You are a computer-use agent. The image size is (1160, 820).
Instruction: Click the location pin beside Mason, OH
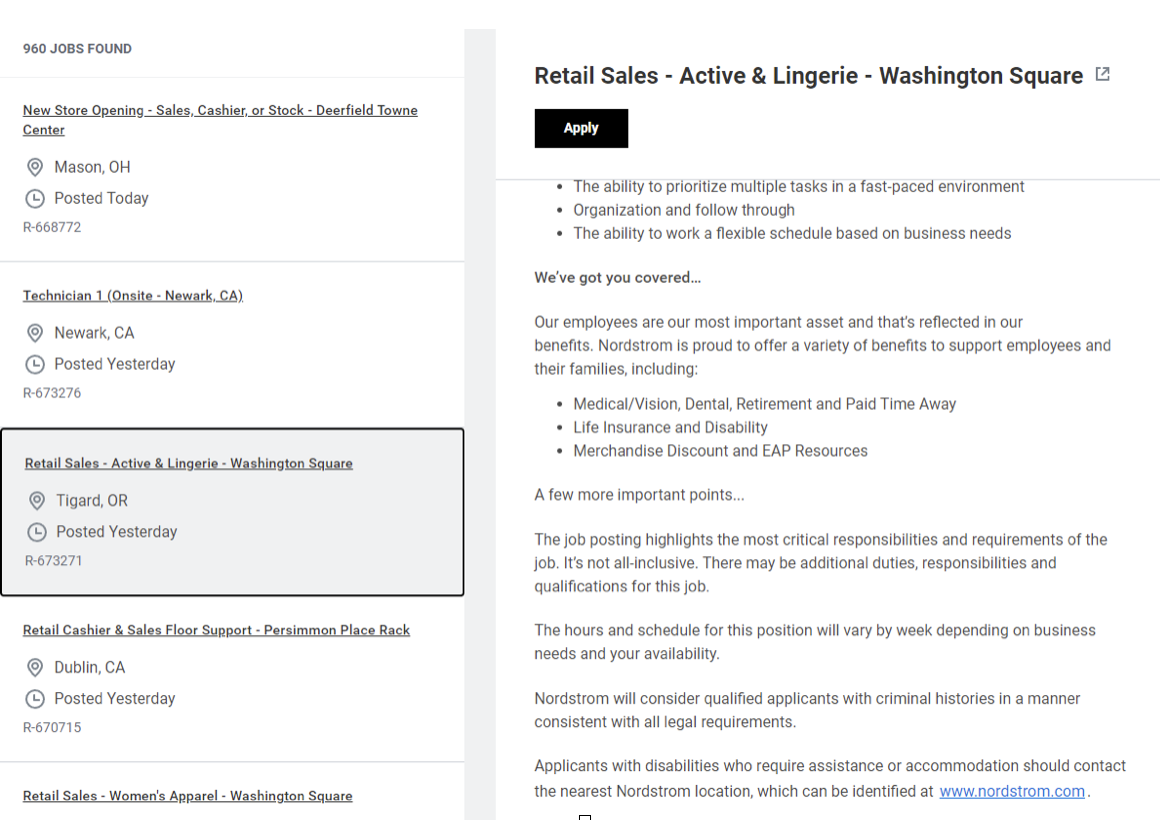click(36, 167)
